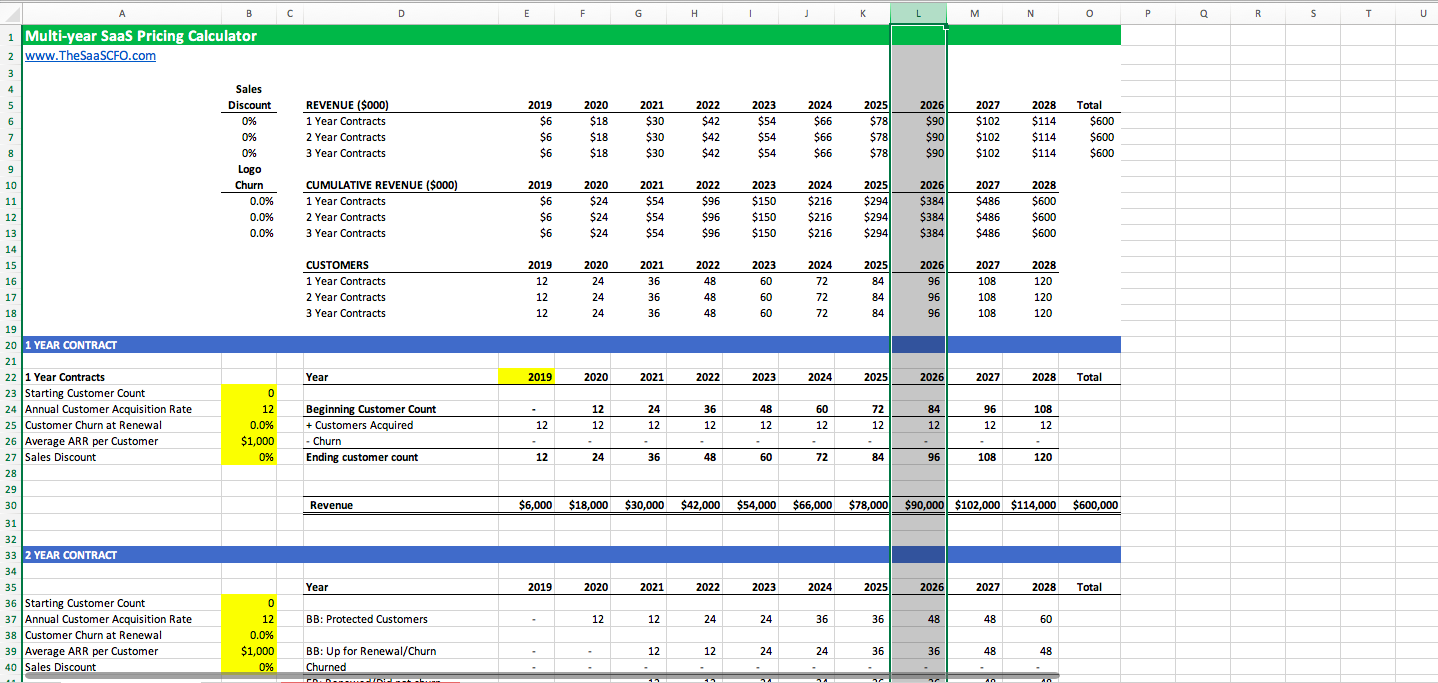Viewport: 1438px width, 683px height.
Task: Open the www.TheSaaSCFO.com hyperlink
Action: (x=90, y=56)
